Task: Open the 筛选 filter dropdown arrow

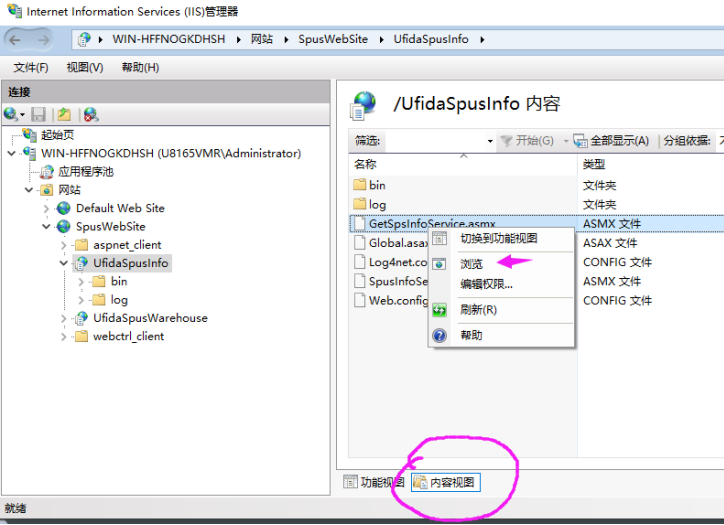Action: point(490,141)
